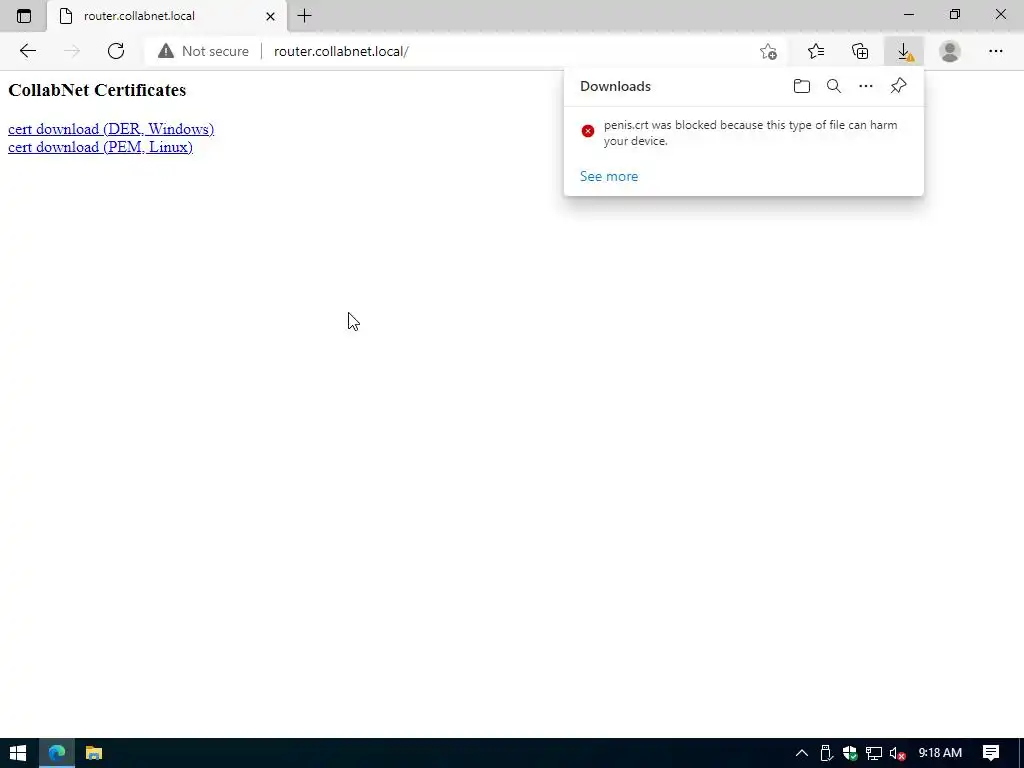The height and width of the screenshot is (768, 1024).
Task: Click the blocked penis.crt download message
Action: (750, 133)
